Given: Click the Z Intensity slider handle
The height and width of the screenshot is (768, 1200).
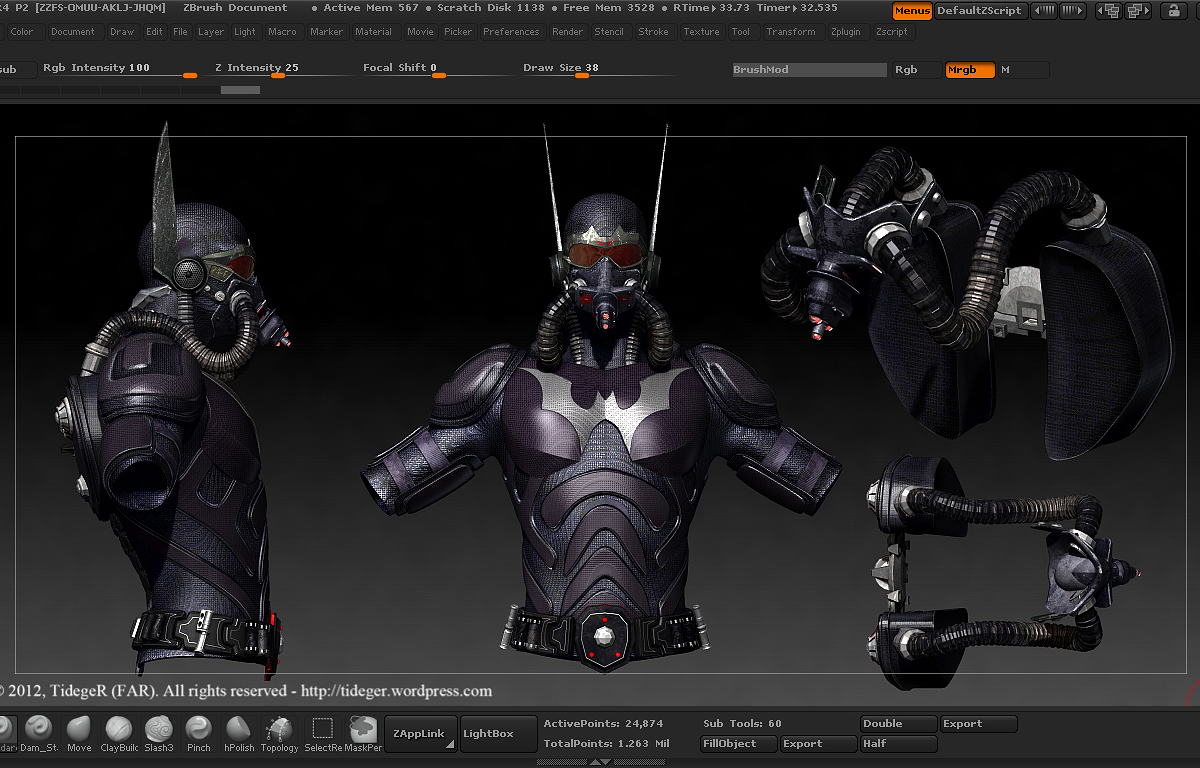Looking at the screenshot, I should coord(278,75).
